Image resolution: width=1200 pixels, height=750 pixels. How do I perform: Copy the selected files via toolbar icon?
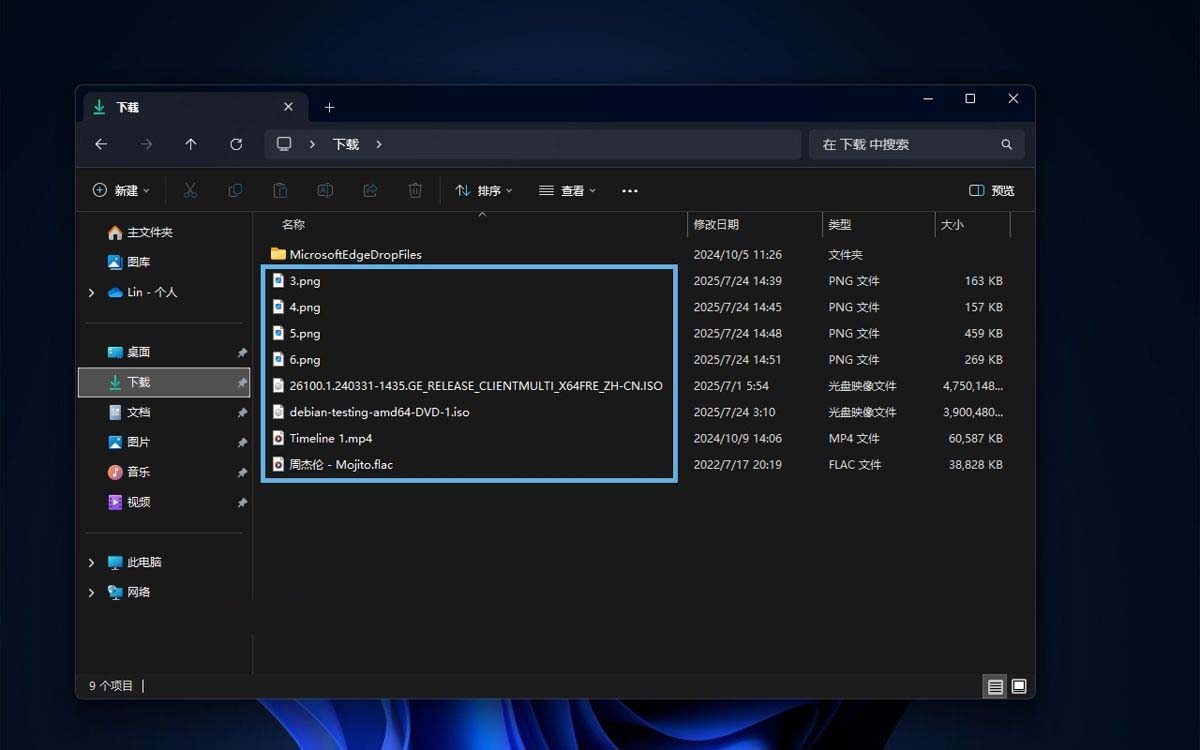coord(235,190)
